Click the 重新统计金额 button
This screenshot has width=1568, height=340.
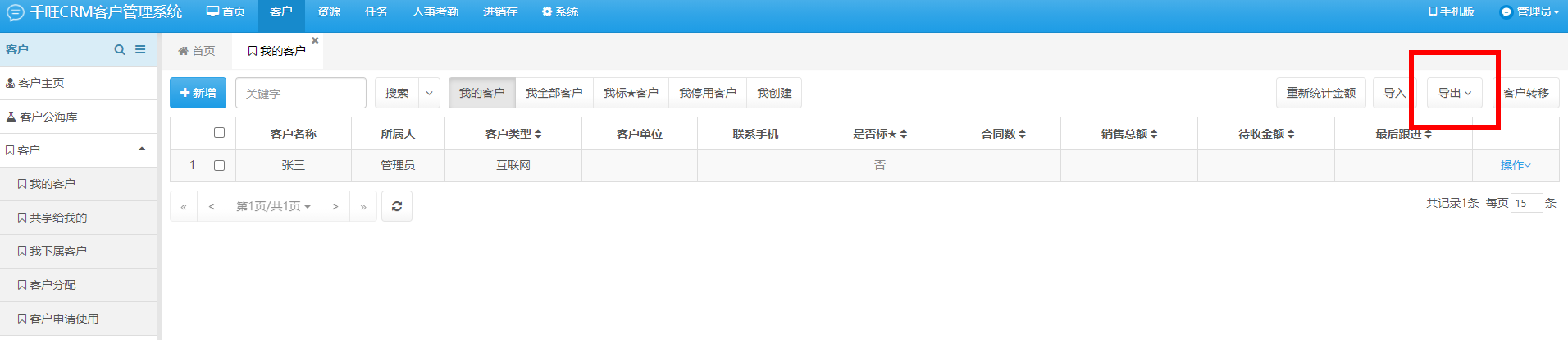coord(1321,93)
